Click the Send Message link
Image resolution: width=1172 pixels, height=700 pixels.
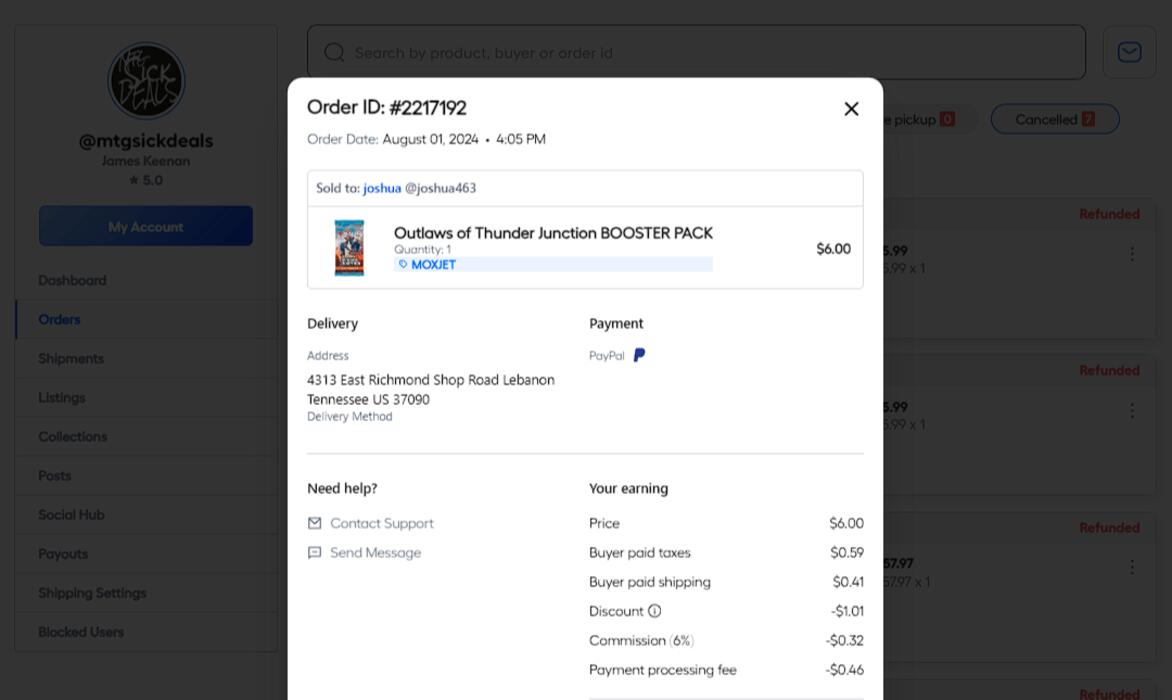[x=375, y=553]
